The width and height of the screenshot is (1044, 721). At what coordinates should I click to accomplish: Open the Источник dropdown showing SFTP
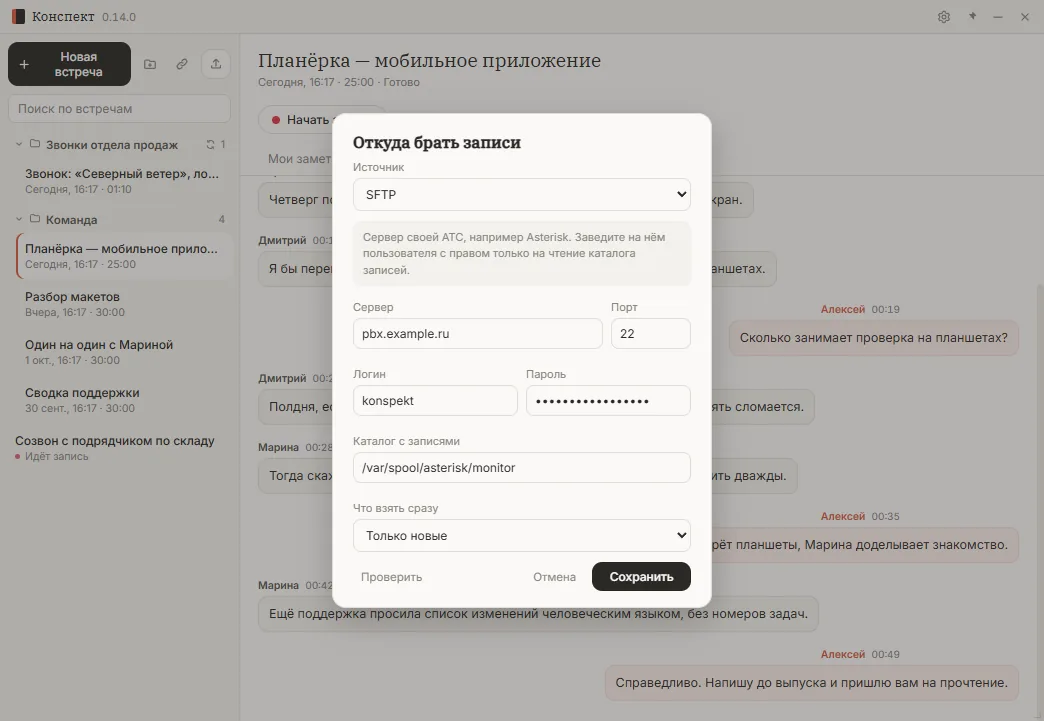click(x=521, y=194)
